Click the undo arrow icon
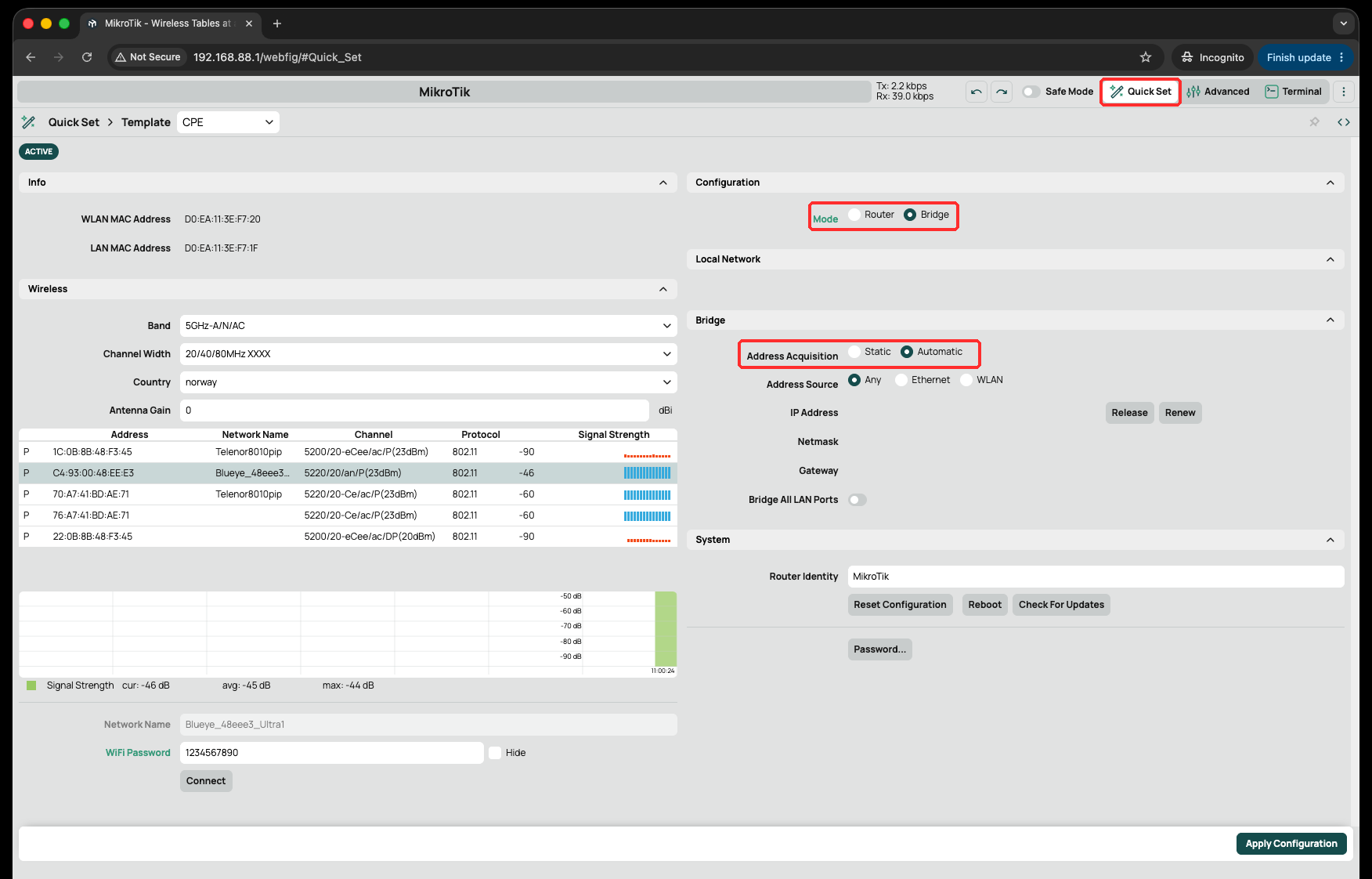 (976, 92)
